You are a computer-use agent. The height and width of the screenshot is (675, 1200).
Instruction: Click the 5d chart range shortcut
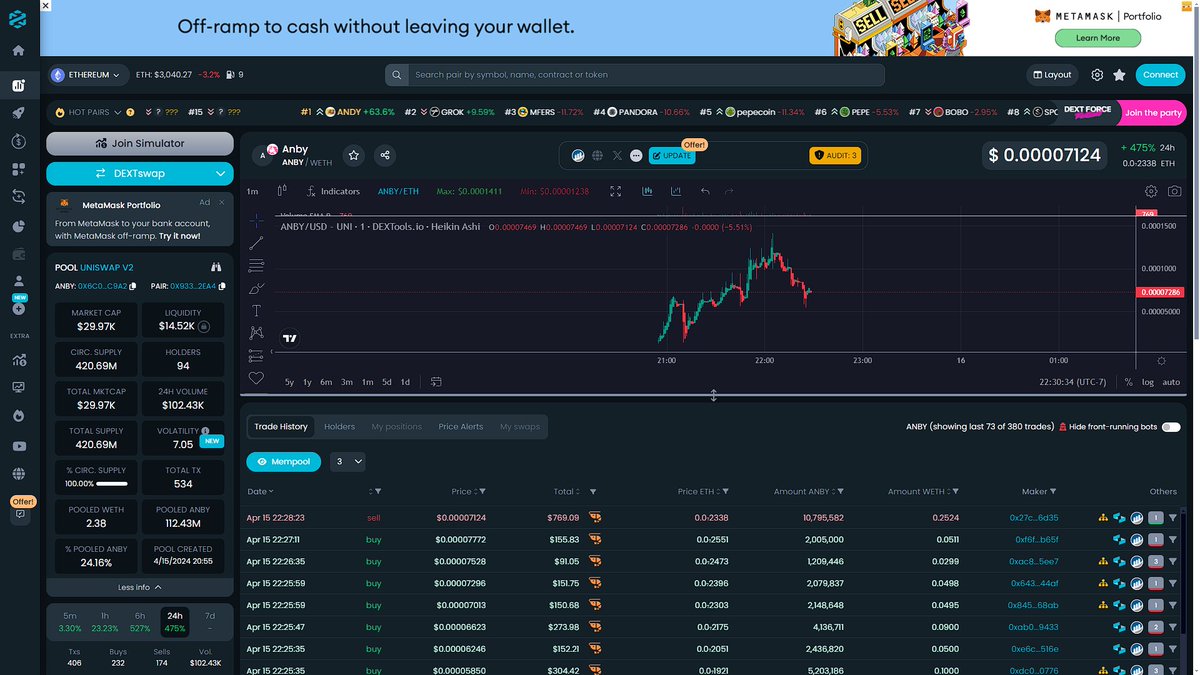[x=387, y=382]
